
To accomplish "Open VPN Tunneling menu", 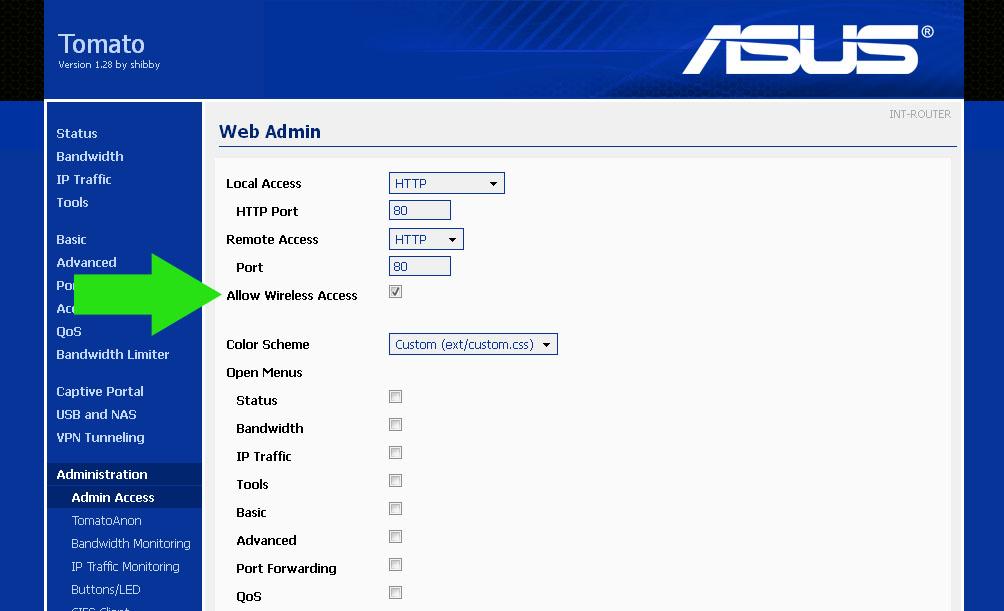I will (101, 437).
